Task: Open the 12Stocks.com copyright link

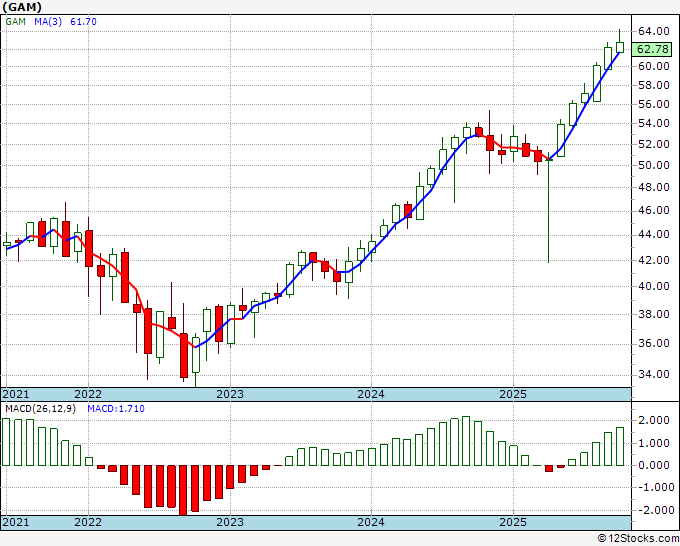Action: [638, 539]
